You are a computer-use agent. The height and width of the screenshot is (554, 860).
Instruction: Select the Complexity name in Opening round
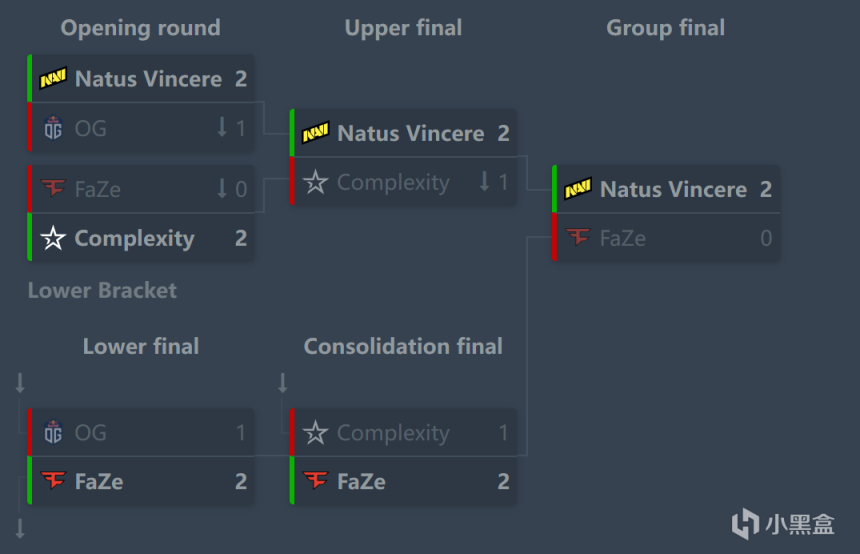pyautogui.click(x=134, y=238)
